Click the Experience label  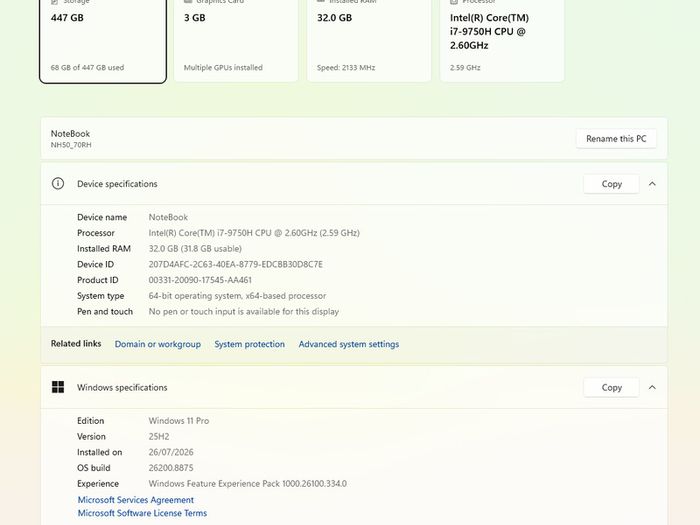tap(98, 484)
